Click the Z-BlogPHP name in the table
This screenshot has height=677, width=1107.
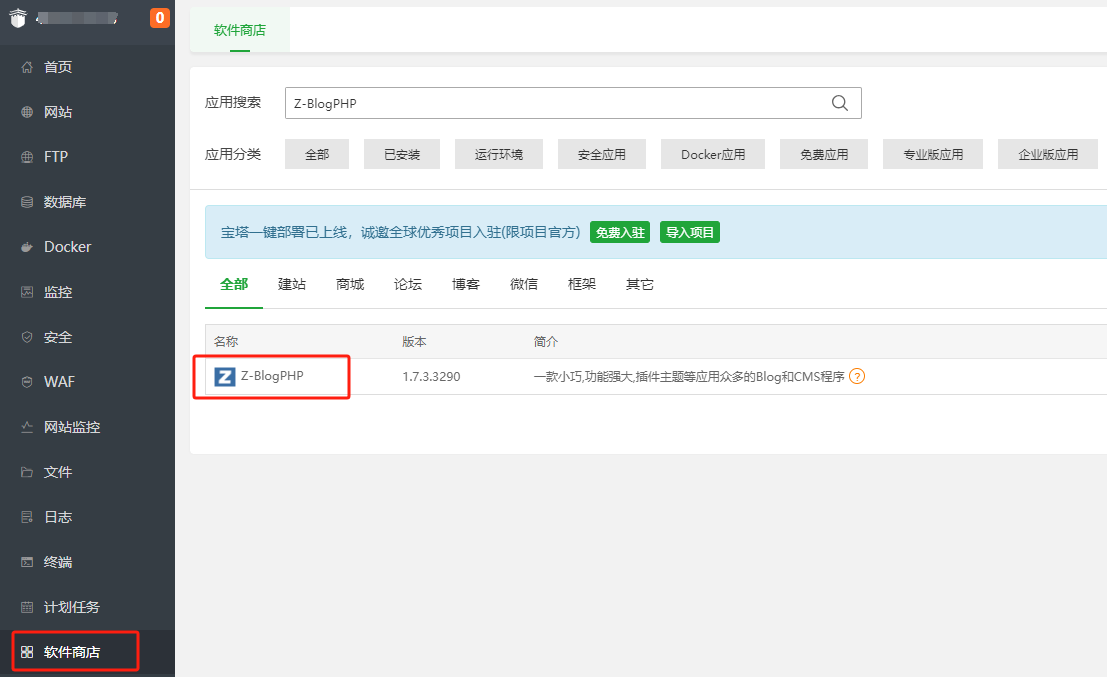tap(272, 376)
